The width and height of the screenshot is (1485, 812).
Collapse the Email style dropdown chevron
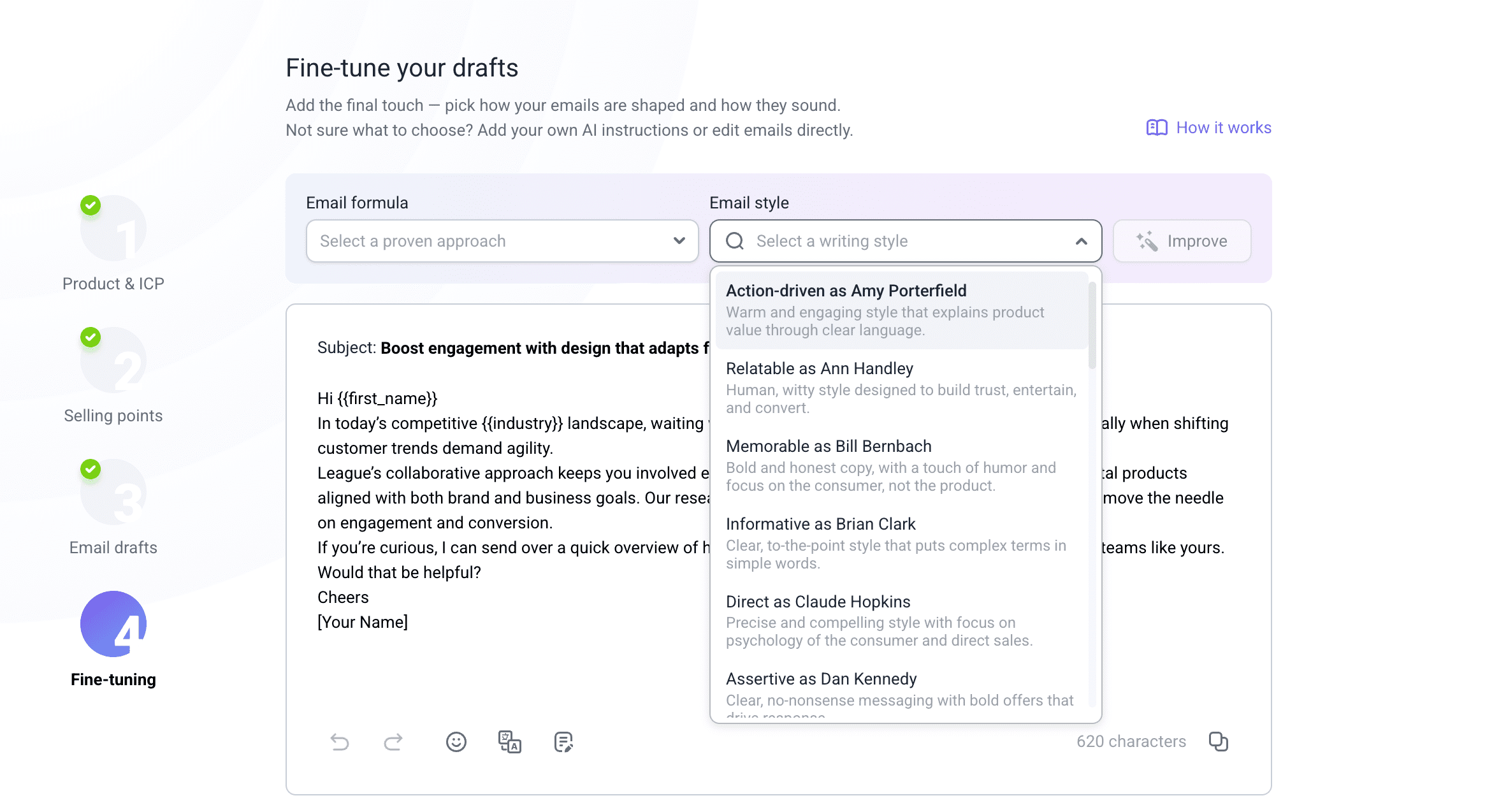click(x=1081, y=241)
